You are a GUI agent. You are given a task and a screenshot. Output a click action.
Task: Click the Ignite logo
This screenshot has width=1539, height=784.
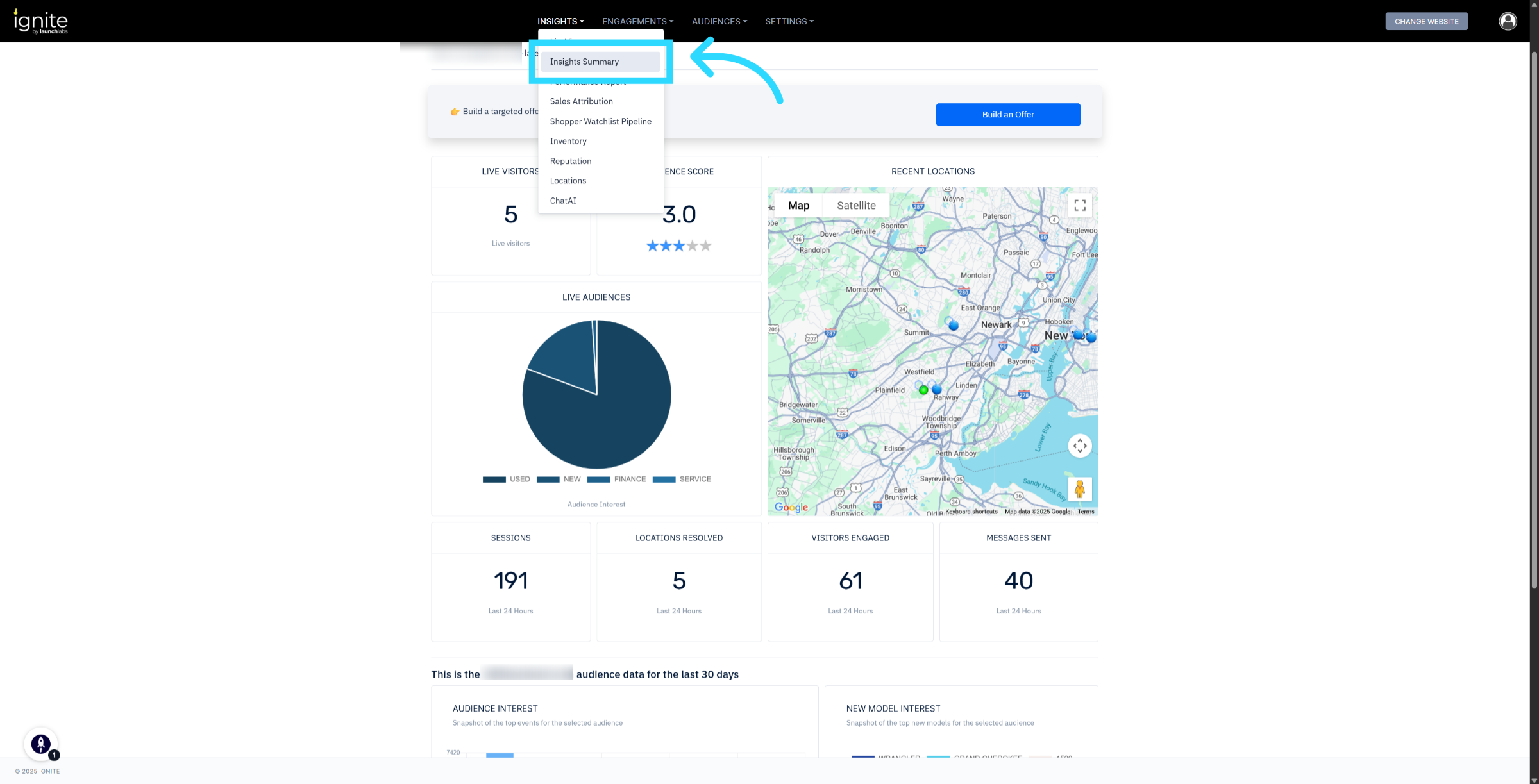[x=41, y=21]
